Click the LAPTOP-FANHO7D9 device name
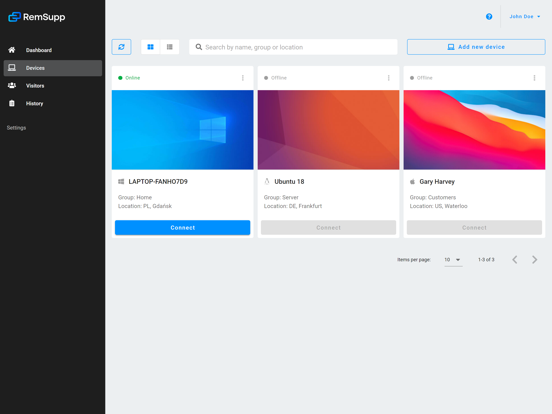552x414 pixels. click(158, 182)
